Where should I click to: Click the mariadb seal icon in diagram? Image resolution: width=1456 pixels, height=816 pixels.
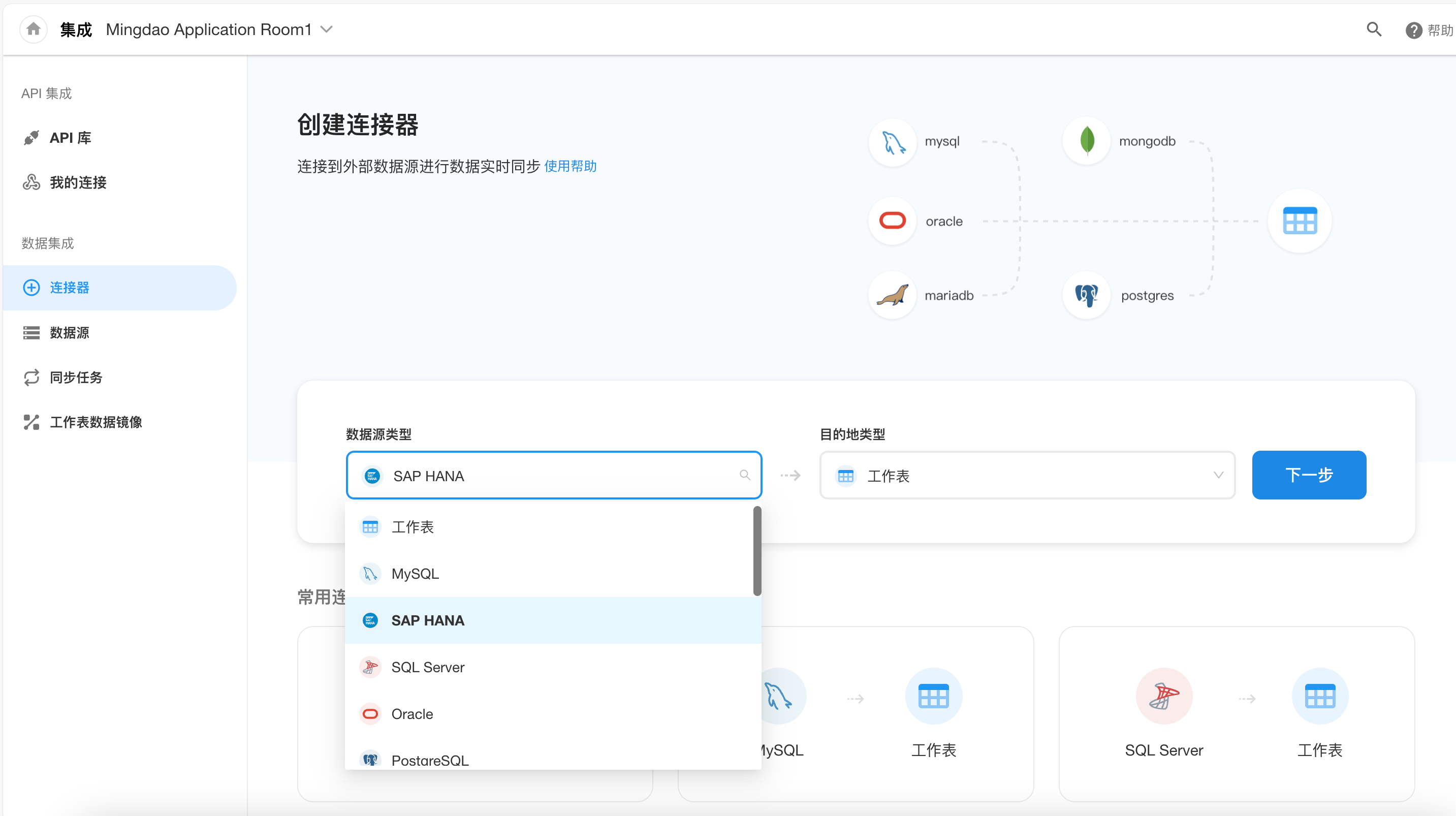coord(893,295)
